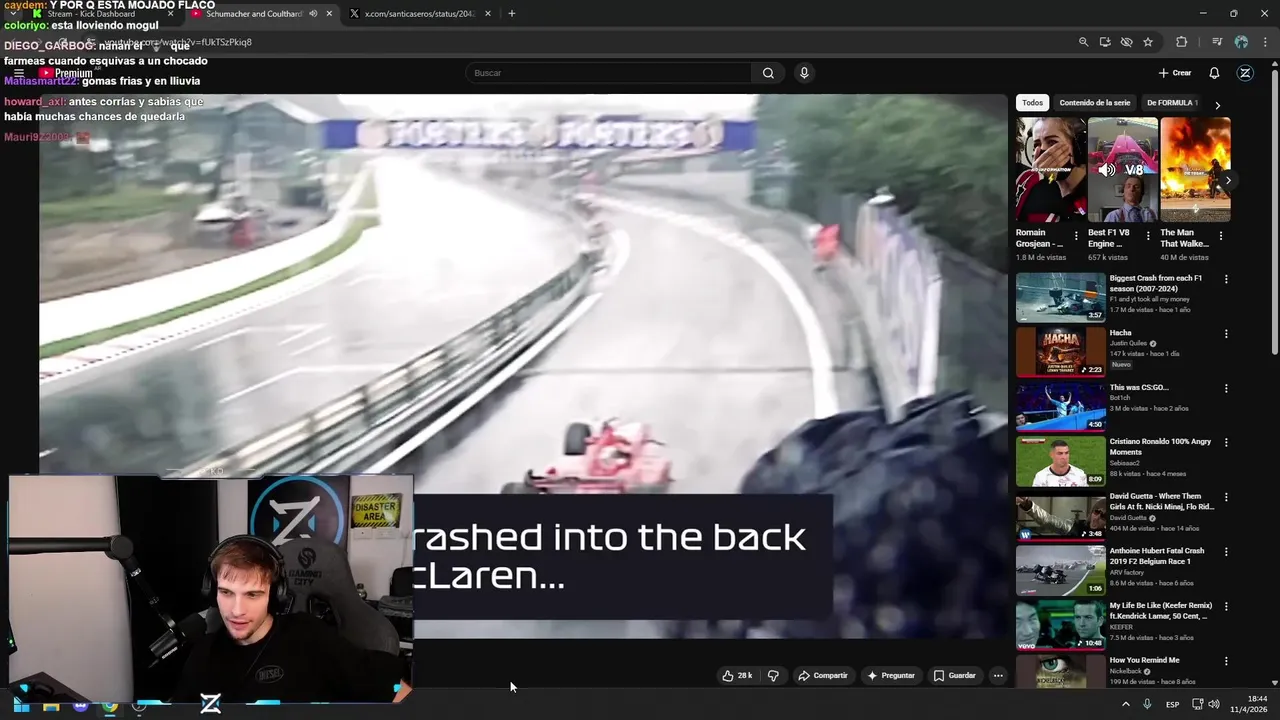The height and width of the screenshot is (720, 1280).
Task: Click the YouTube search magnifier button
Action: coord(768,73)
